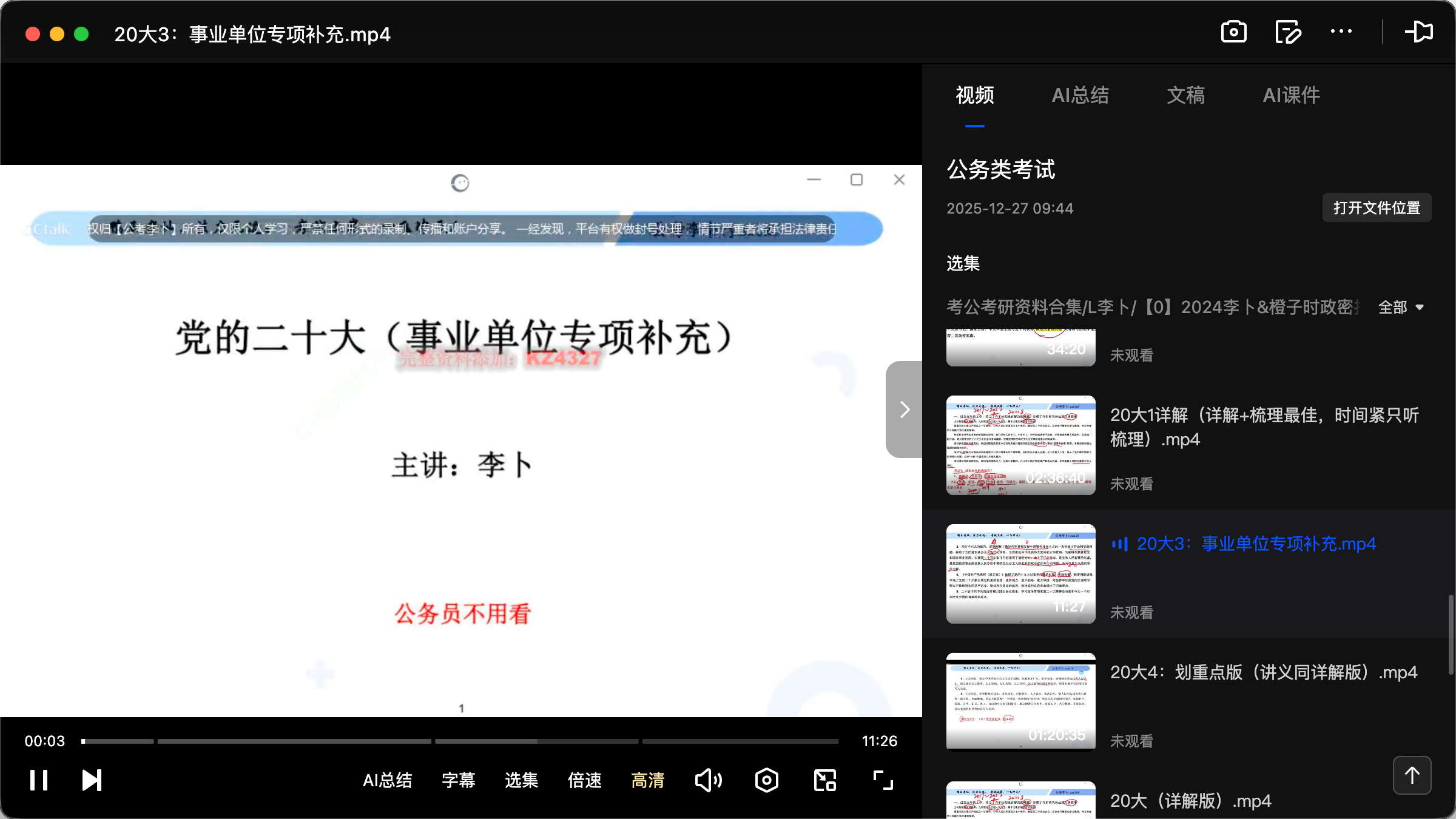Click the 打开文件位置 button
This screenshot has height=819, width=1456.
(x=1376, y=207)
